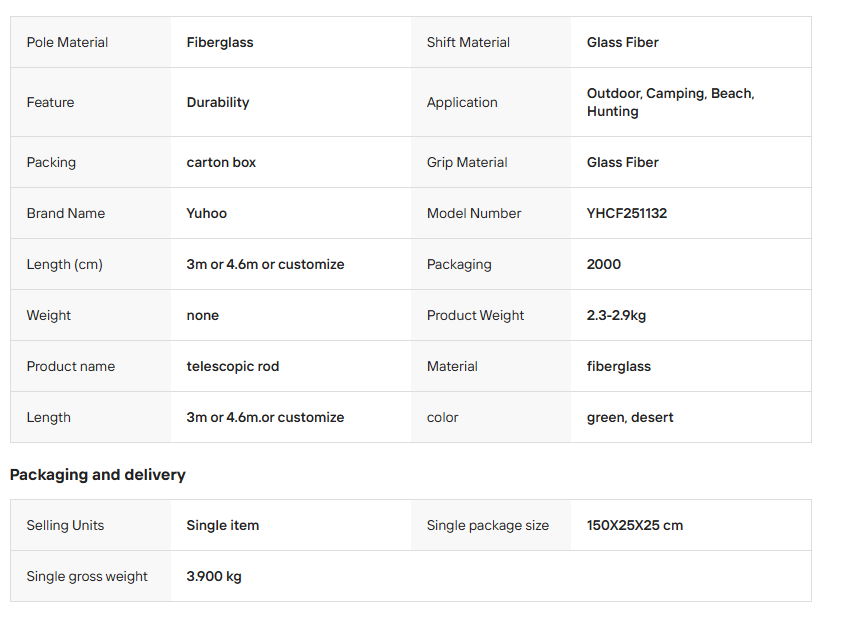
Task: Click the Yuhoo brand name value
Action: [207, 213]
